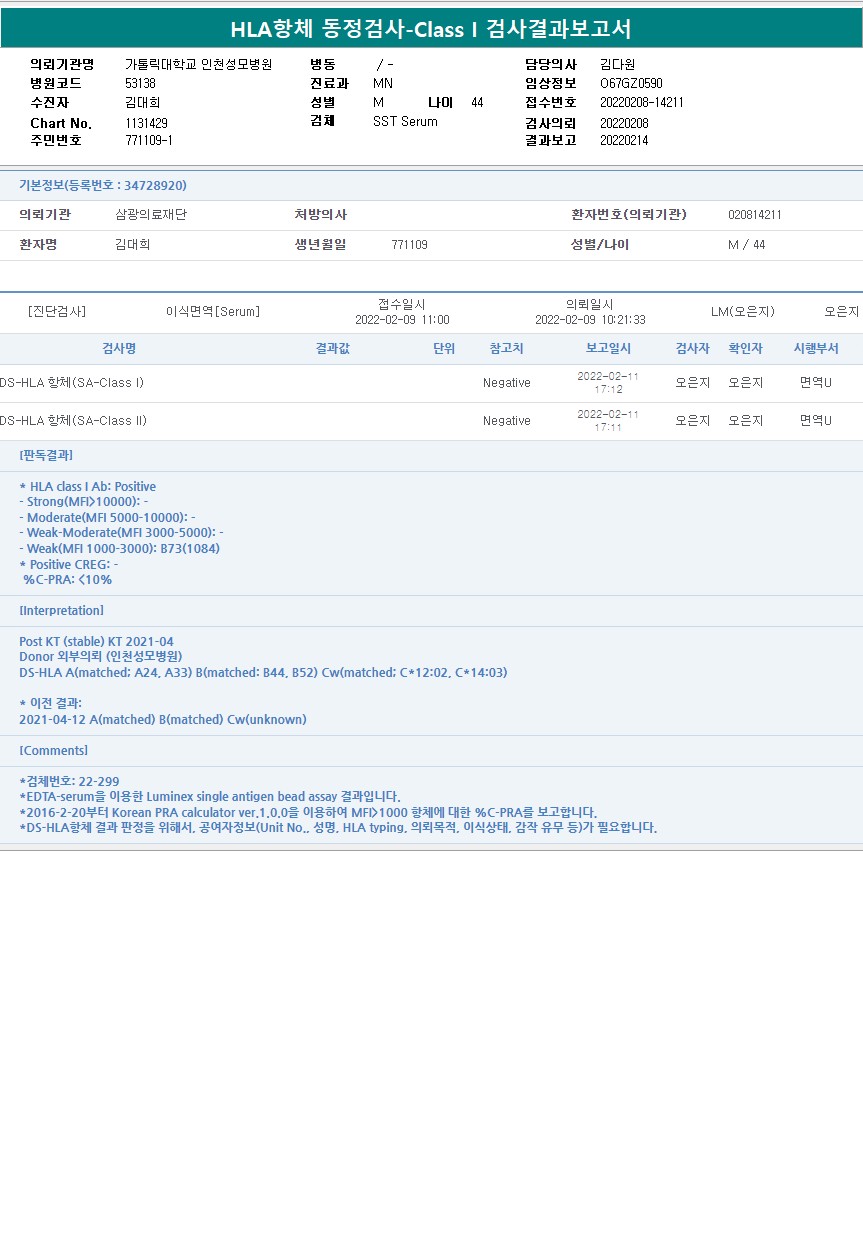The width and height of the screenshot is (863, 1240).
Task: Click the 기본정보(등록번호 : 34728920) header
Action: (103, 186)
